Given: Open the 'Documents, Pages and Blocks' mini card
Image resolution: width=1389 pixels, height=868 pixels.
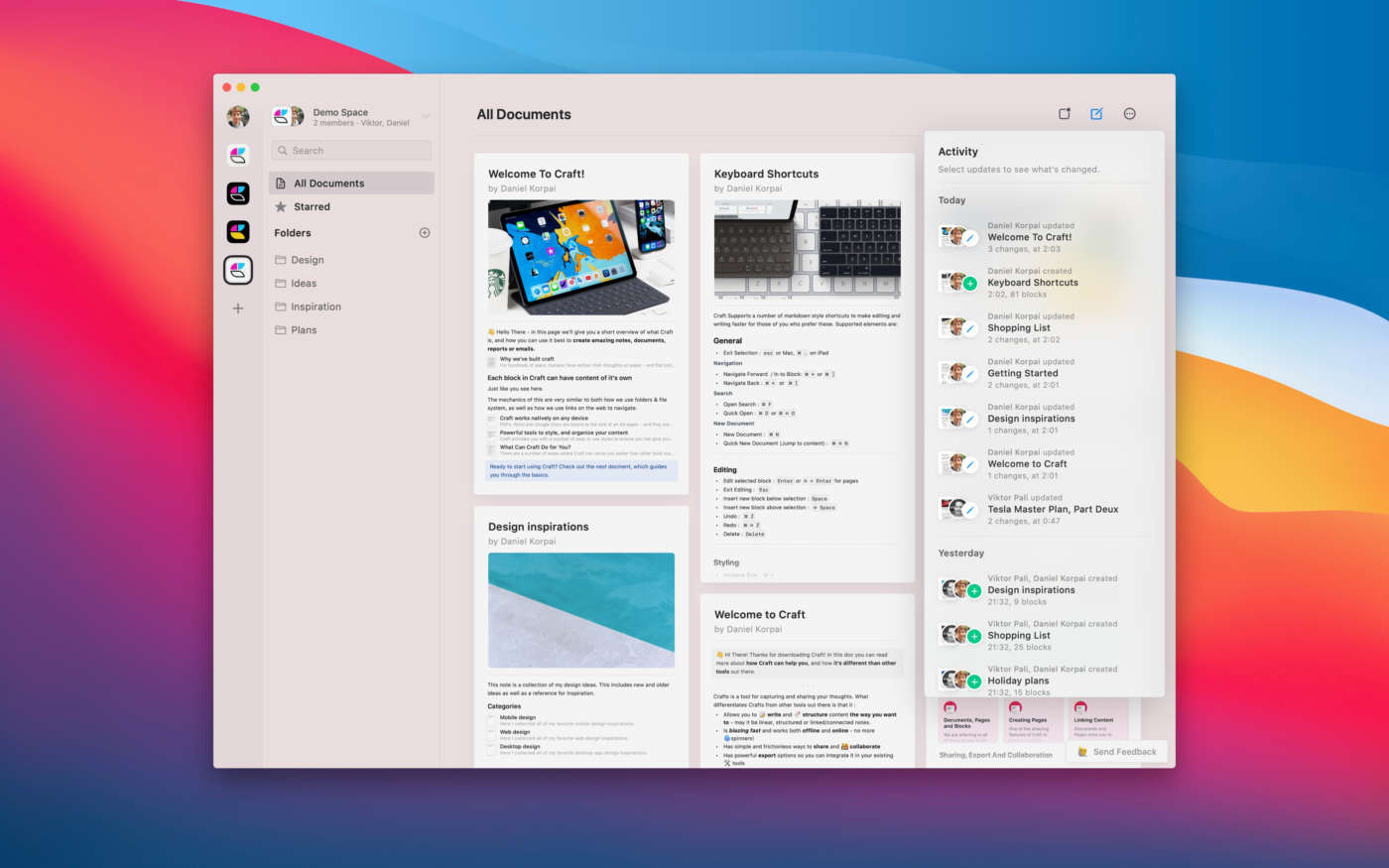Looking at the screenshot, I should pyautogui.click(x=966, y=721).
